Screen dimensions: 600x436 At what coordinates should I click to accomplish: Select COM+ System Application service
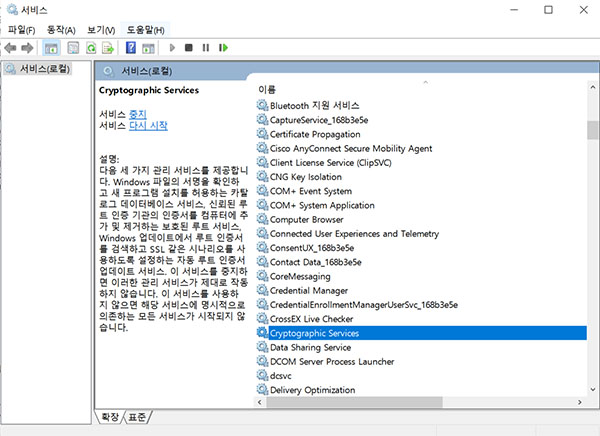(x=322, y=205)
